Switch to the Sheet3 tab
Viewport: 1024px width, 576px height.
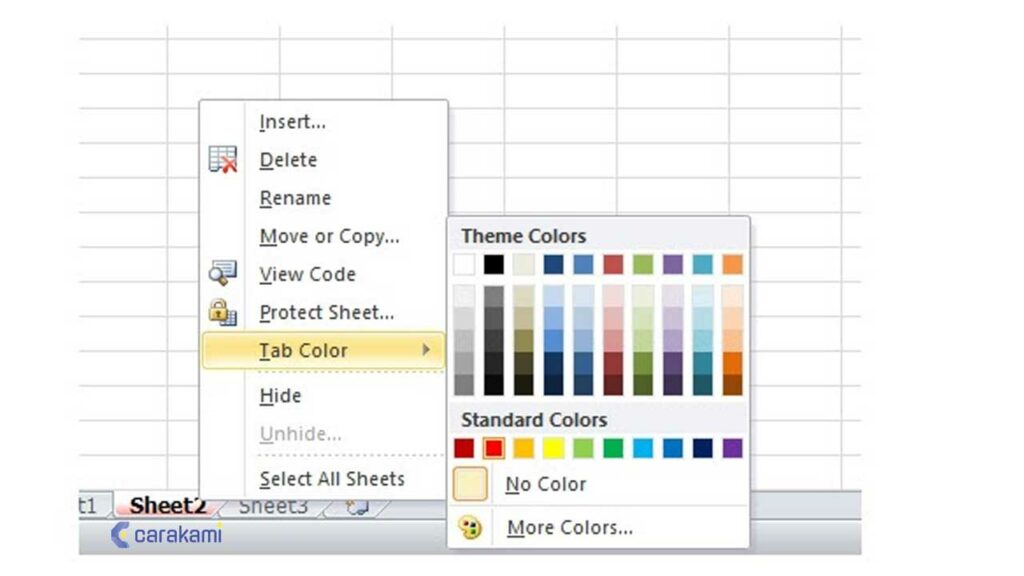272,506
